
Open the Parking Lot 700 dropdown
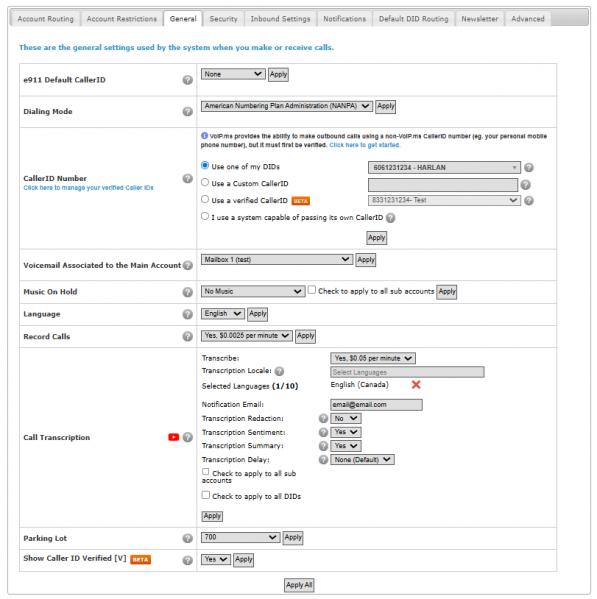coord(241,537)
